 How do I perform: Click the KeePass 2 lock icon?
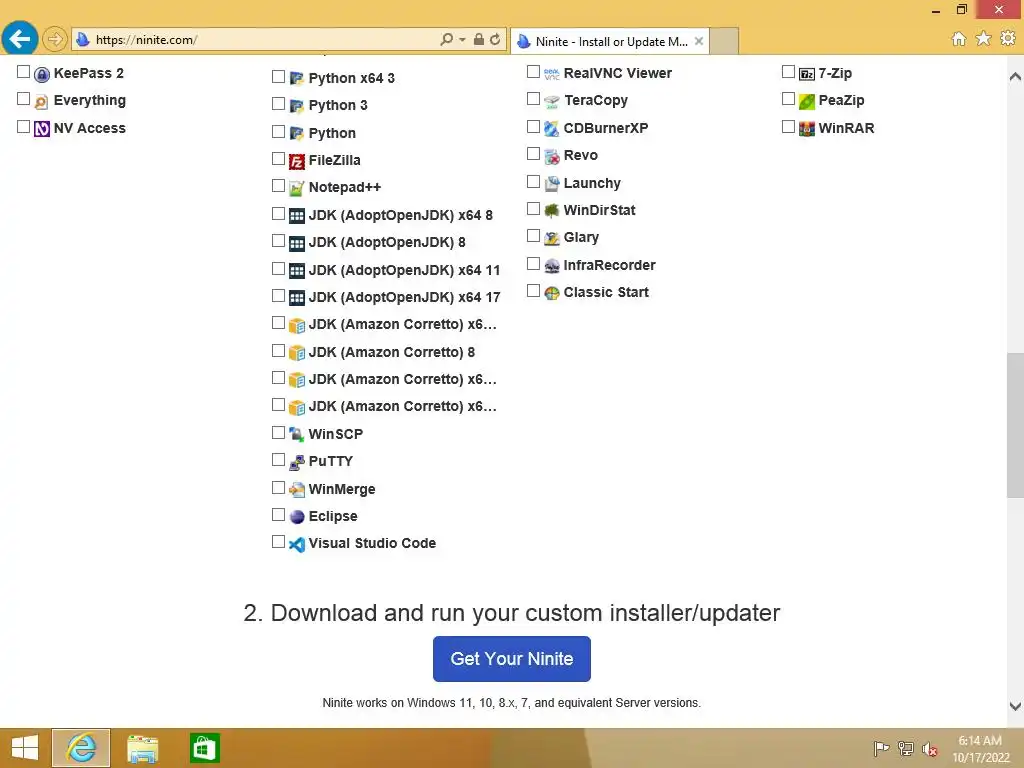click(42, 74)
